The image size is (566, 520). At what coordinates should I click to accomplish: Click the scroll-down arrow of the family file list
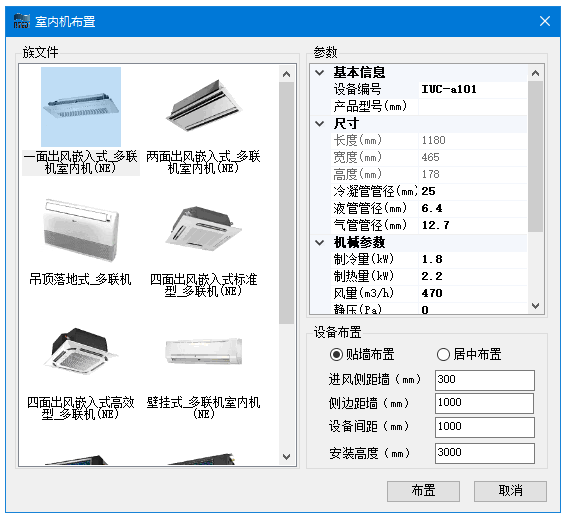287,456
